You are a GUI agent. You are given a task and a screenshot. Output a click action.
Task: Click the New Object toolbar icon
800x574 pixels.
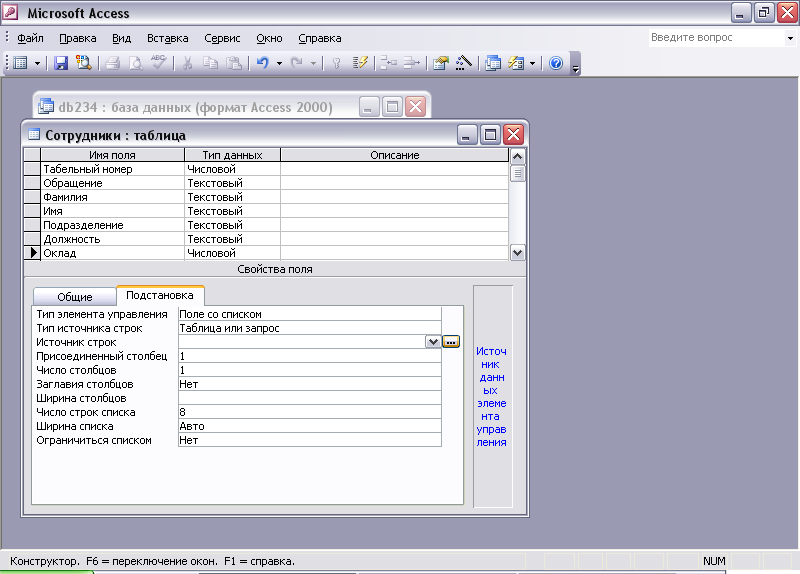pyautogui.click(x=516, y=63)
